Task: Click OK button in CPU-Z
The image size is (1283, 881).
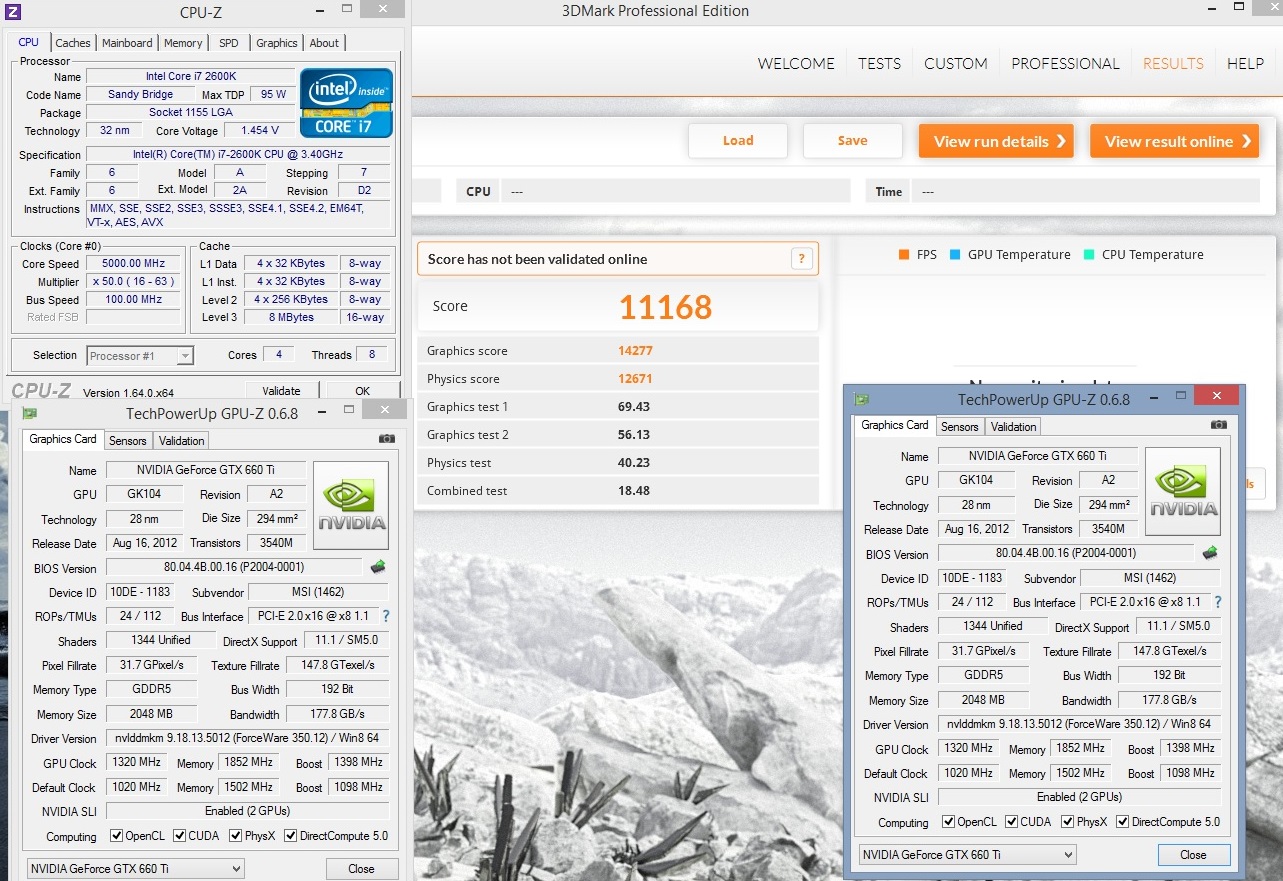Action: click(362, 391)
